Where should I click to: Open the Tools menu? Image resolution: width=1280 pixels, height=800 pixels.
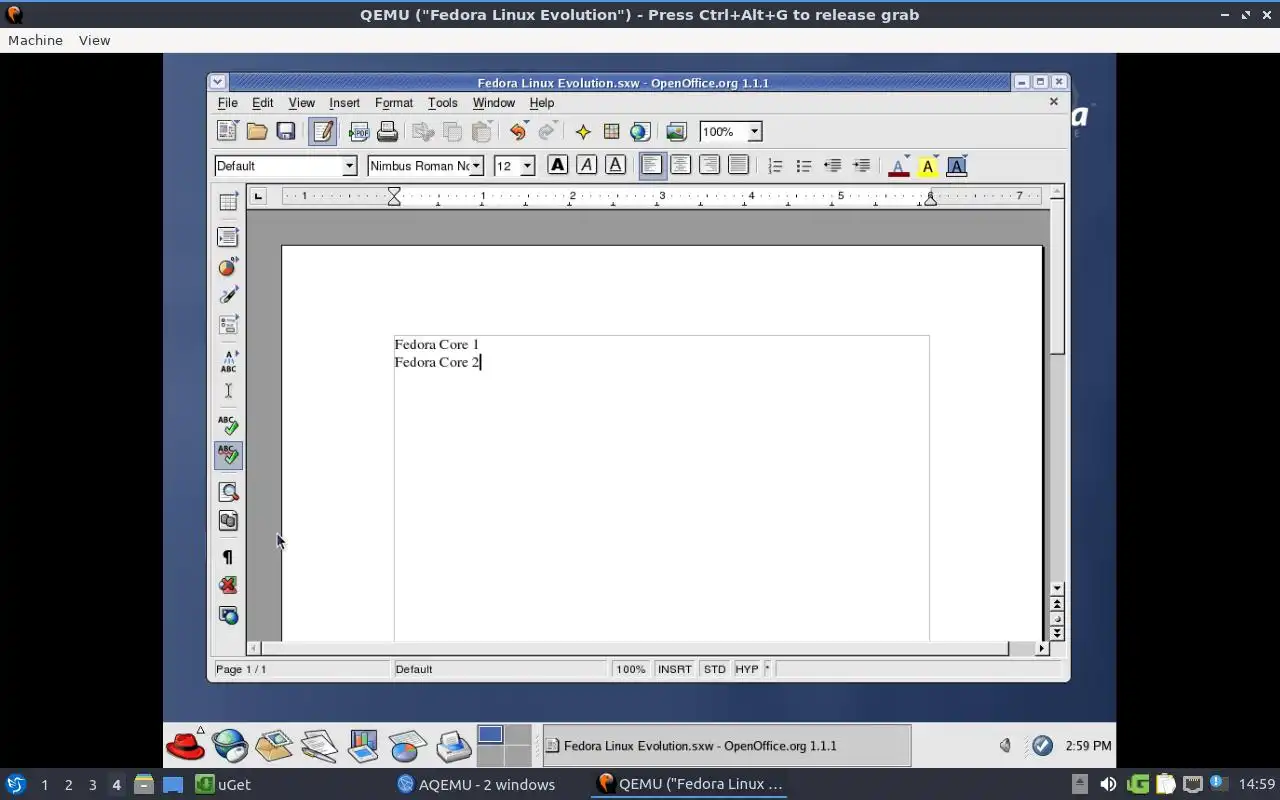pyautogui.click(x=443, y=103)
